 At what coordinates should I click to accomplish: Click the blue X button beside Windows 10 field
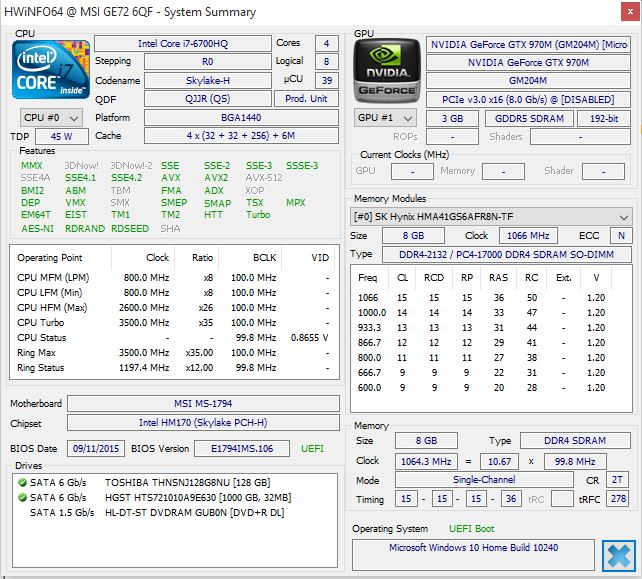pyautogui.click(x=618, y=556)
